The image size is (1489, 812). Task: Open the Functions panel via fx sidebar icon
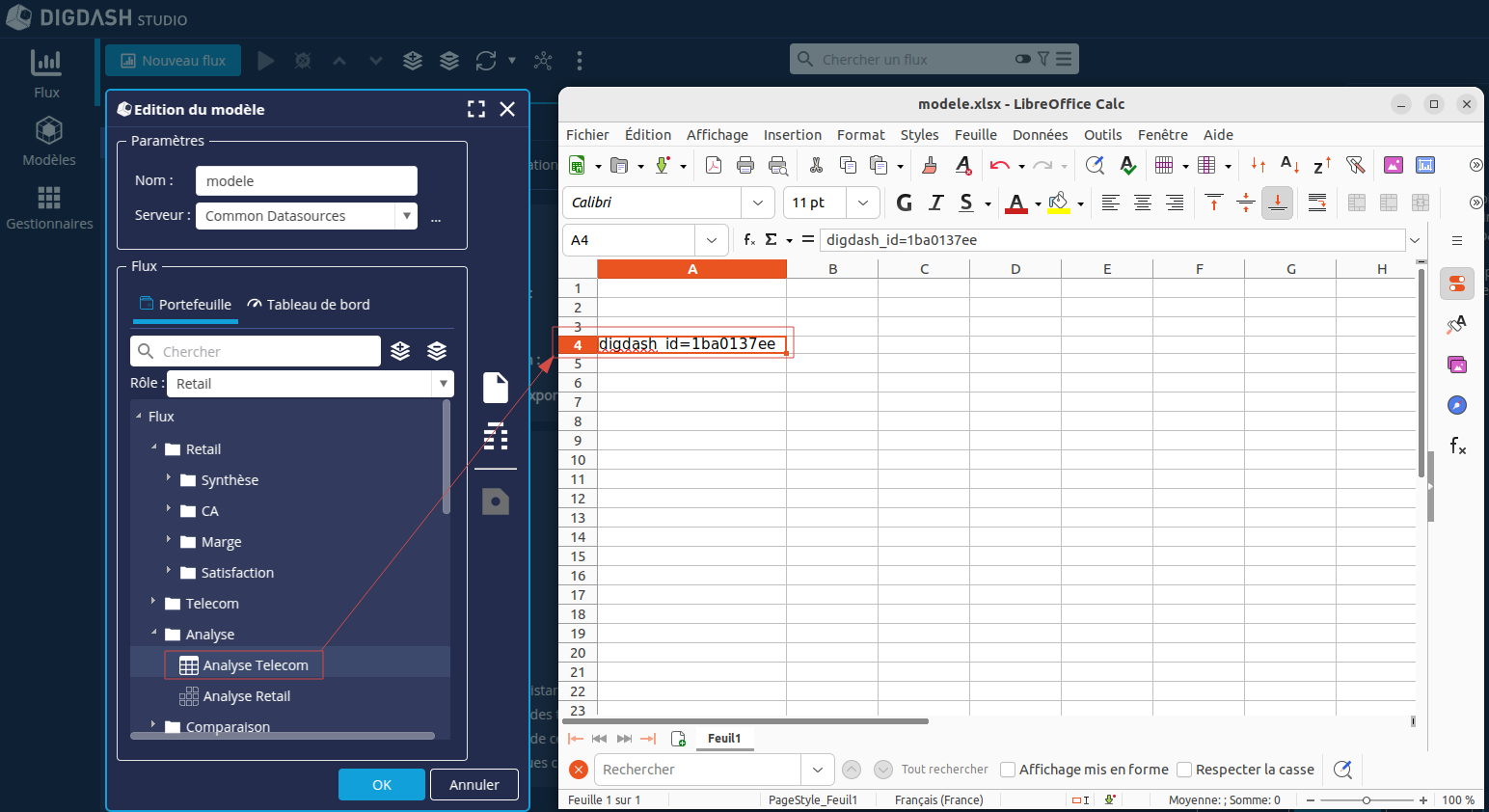(1457, 446)
